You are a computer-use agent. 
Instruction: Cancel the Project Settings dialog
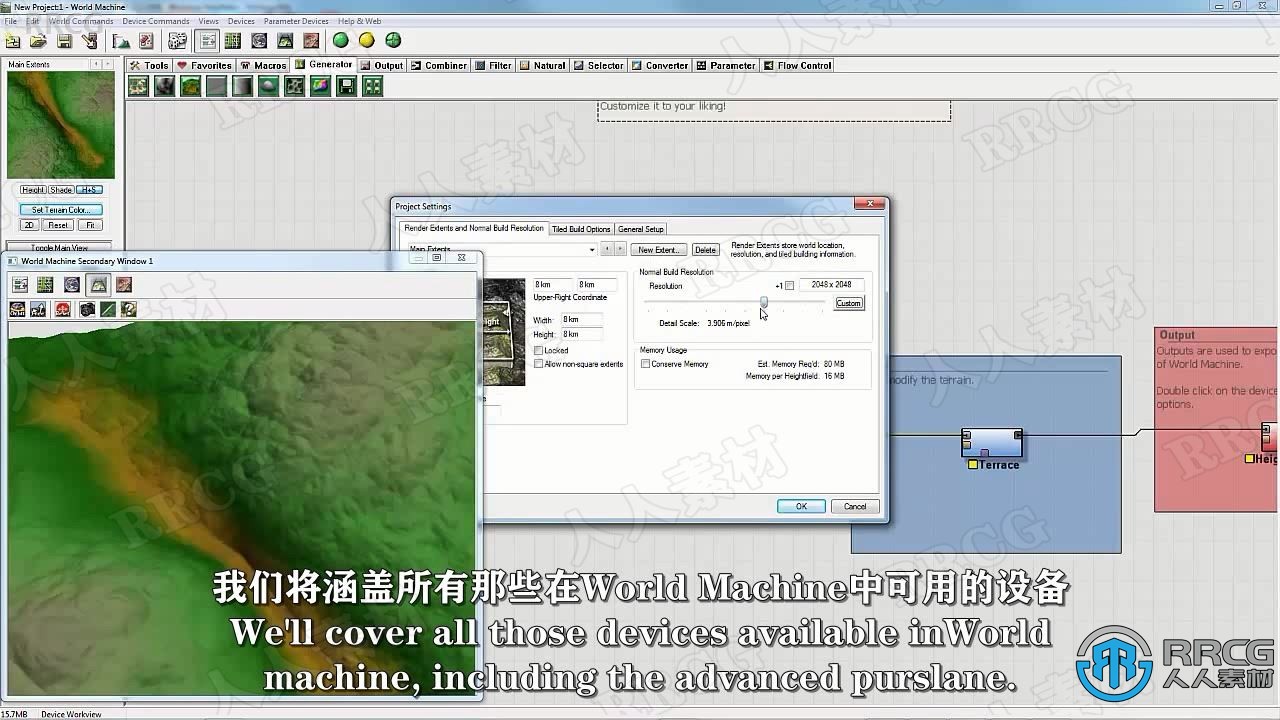(x=855, y=506)
